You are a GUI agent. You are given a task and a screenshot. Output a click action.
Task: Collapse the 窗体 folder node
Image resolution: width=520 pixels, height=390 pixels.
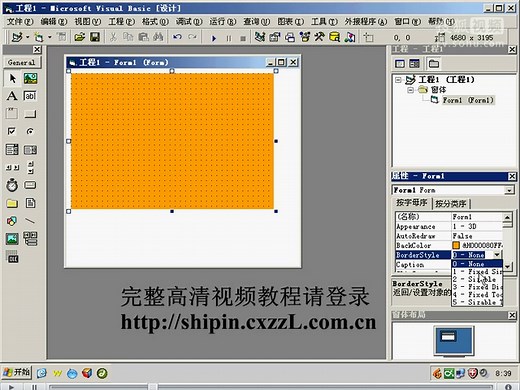pyautogui.click(x=411, y=90)
